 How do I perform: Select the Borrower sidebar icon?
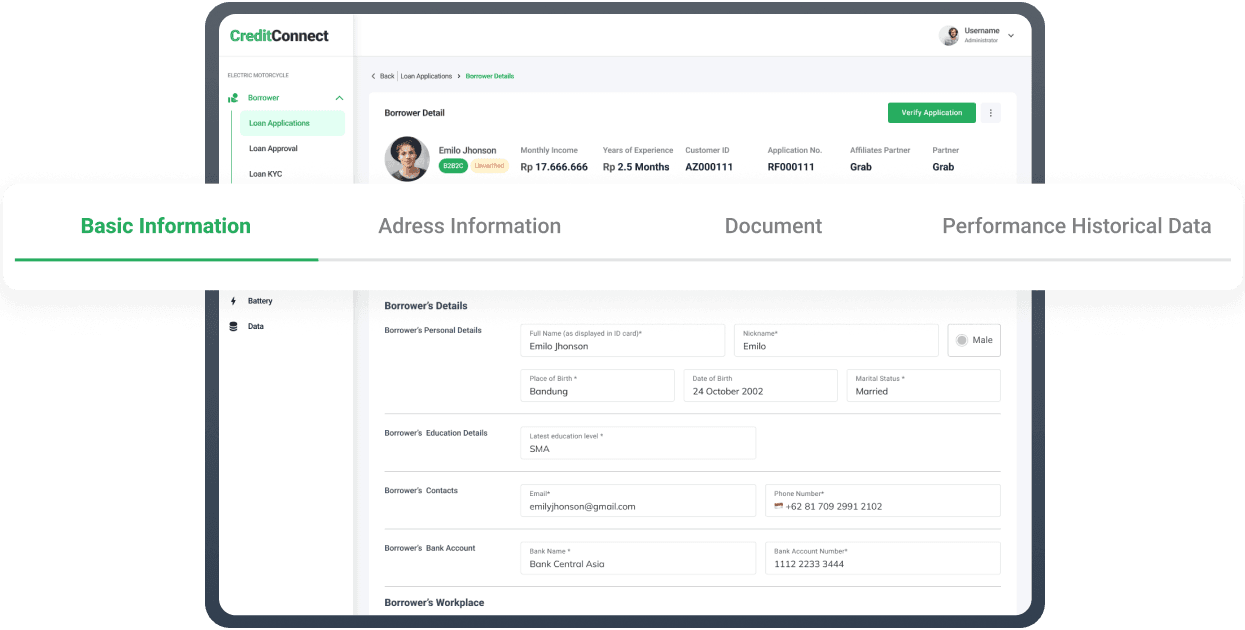233,98
